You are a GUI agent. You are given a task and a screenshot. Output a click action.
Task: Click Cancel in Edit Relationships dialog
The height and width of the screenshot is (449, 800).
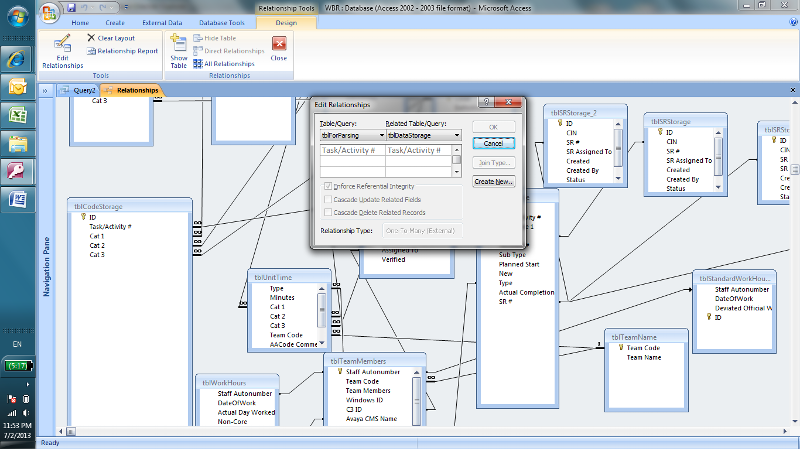pos(493,143)
